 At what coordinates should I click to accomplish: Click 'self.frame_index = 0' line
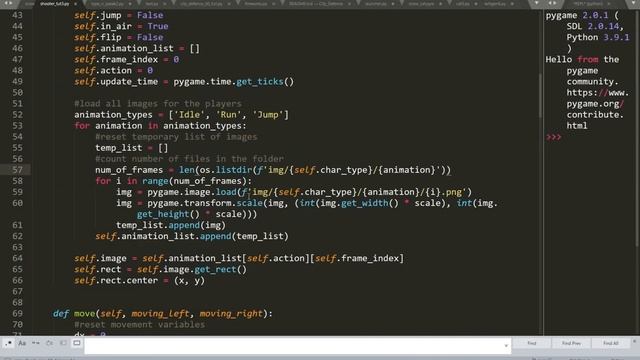pos(127,59)
